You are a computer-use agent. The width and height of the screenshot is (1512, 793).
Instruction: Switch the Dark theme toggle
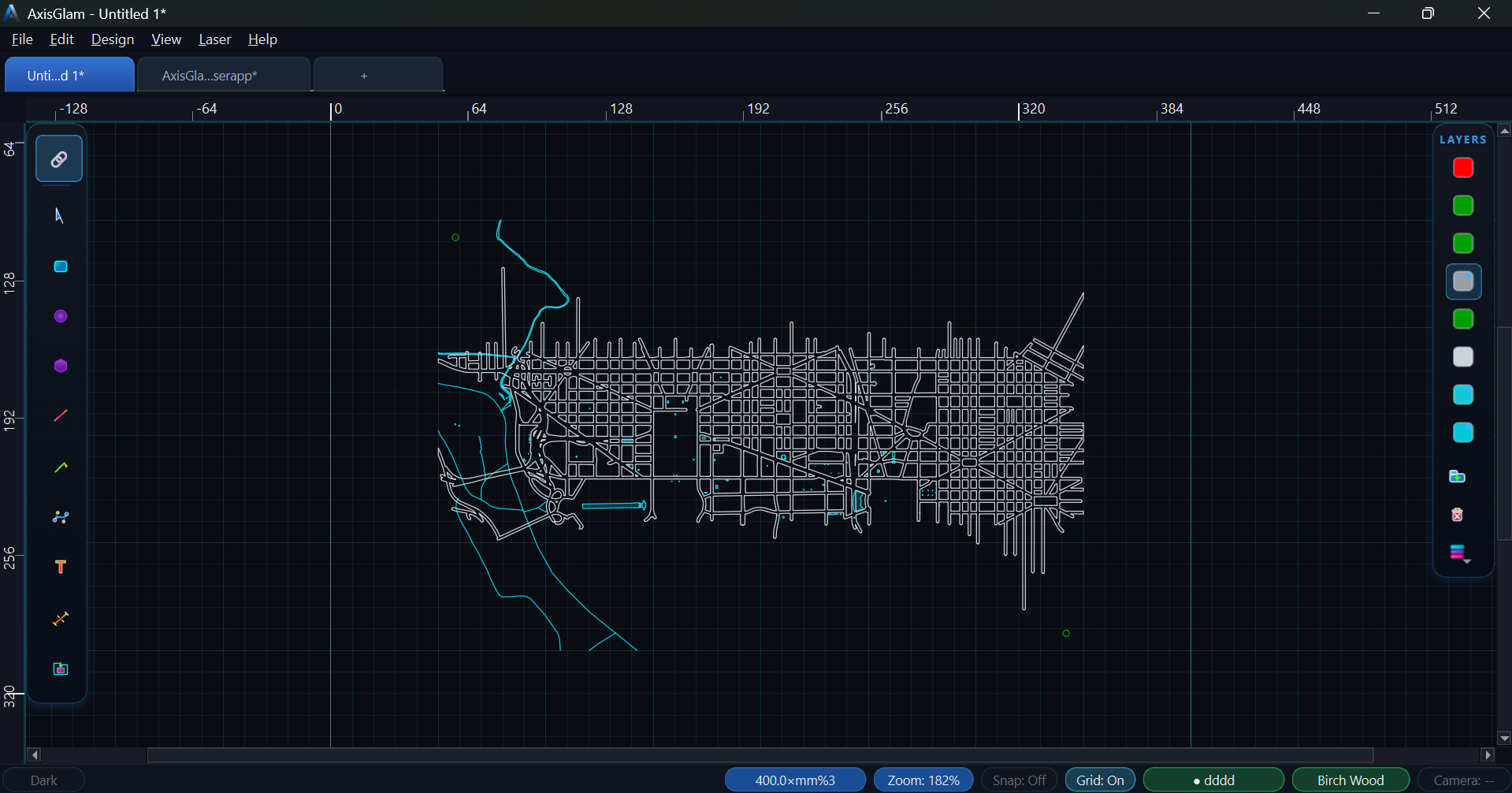coord(43,780)
